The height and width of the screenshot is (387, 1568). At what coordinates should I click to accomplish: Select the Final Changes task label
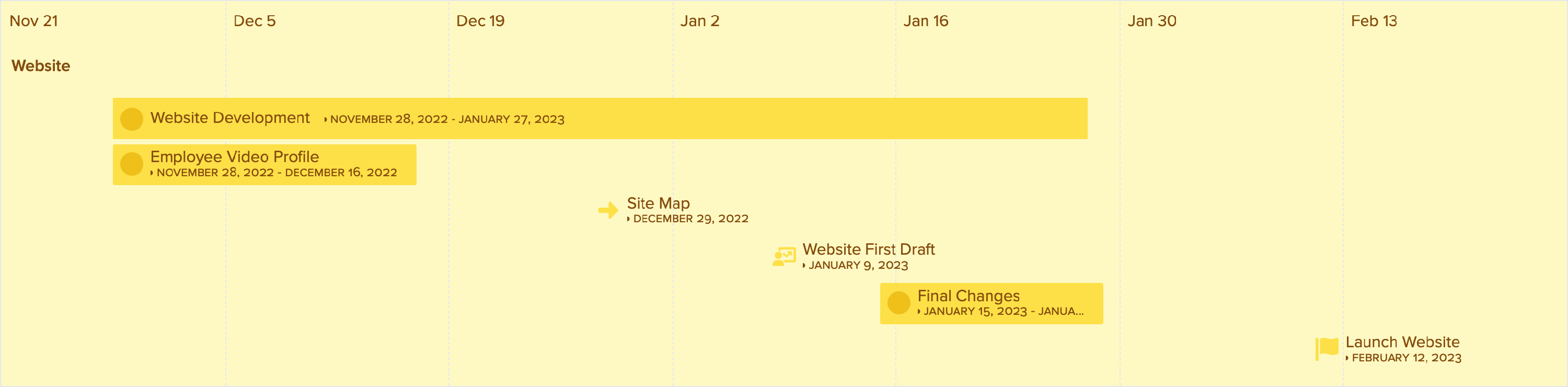pyautogui.click(x=969, y=295)
